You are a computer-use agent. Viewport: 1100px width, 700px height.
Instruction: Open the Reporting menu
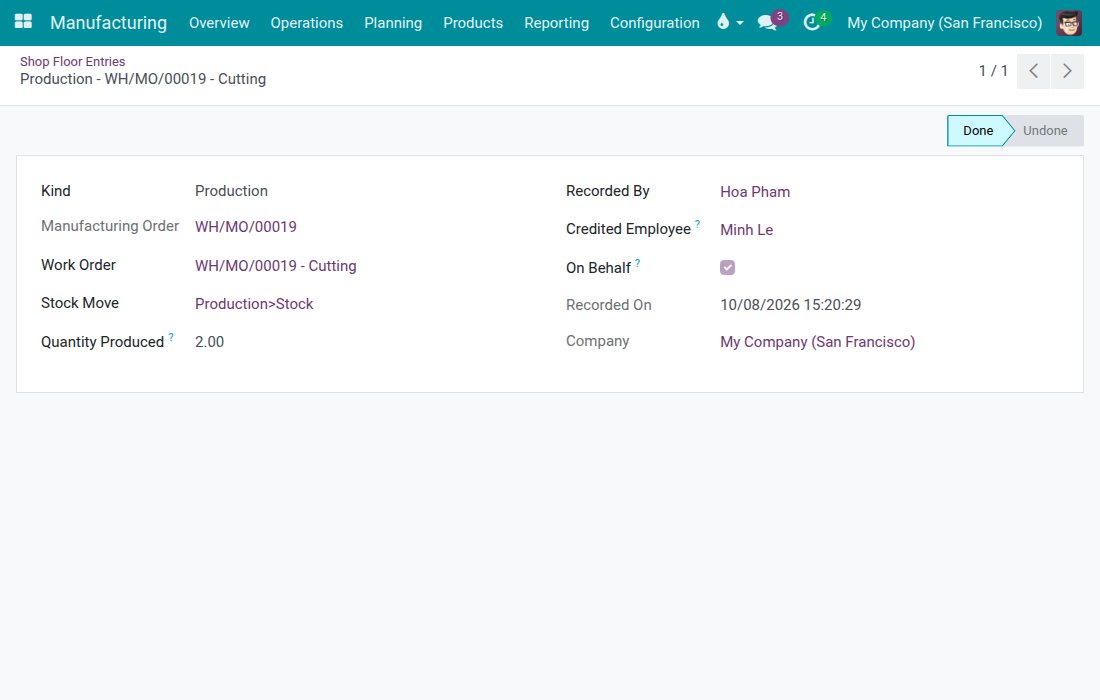click(556, 23)
